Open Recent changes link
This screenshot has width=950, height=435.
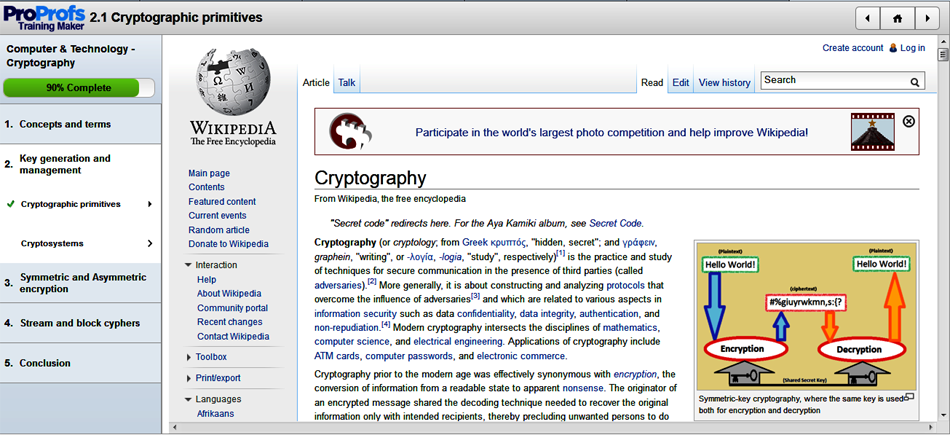pyautogui.click(x=230, y=322)
